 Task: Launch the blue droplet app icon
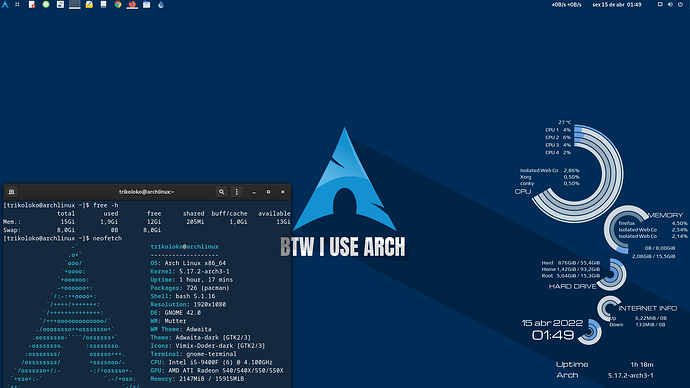click(x=161, y=4)
